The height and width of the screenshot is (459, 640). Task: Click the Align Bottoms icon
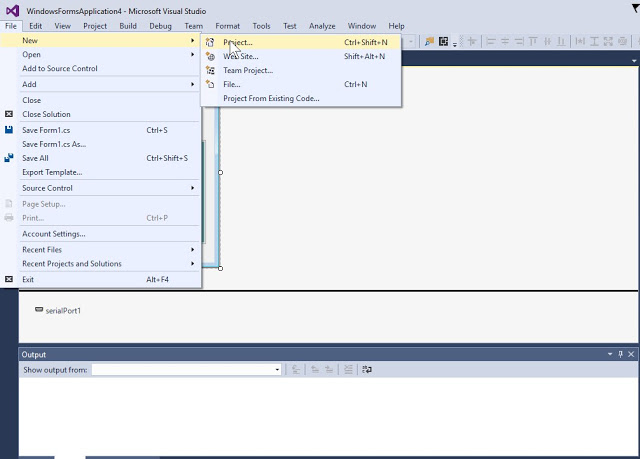[x=561, y=41]
